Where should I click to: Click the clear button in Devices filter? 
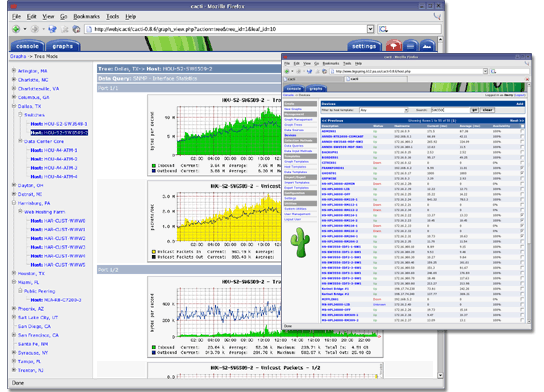tap(487, 110)
